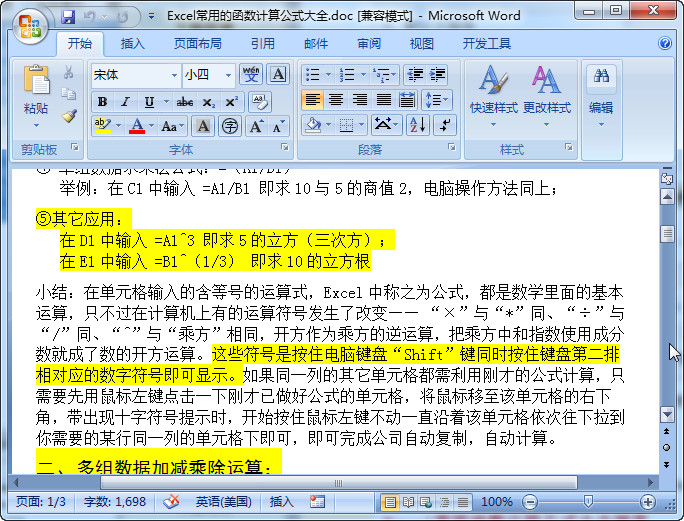Click language English (US) status
The width and height of the screenshot is (684, 521).
(223, 502)
